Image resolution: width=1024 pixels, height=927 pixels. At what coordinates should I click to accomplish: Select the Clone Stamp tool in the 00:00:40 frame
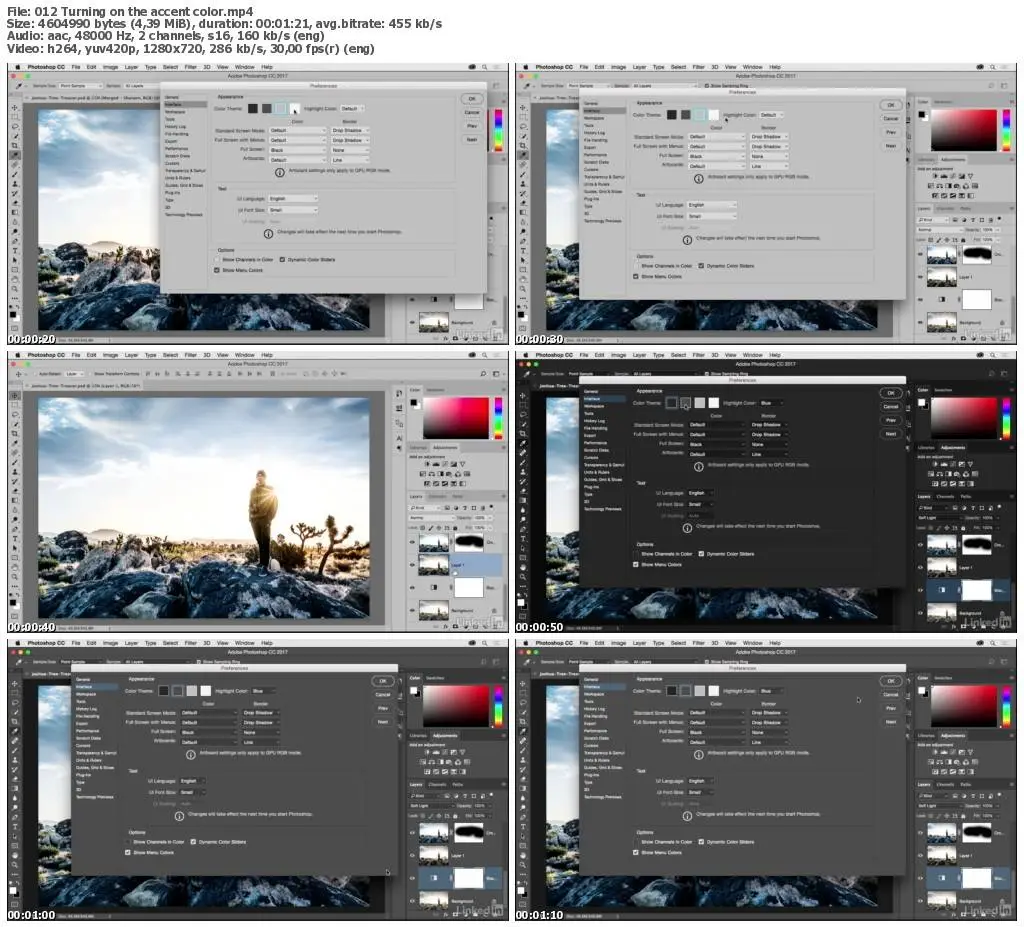(x=15, y=472)
